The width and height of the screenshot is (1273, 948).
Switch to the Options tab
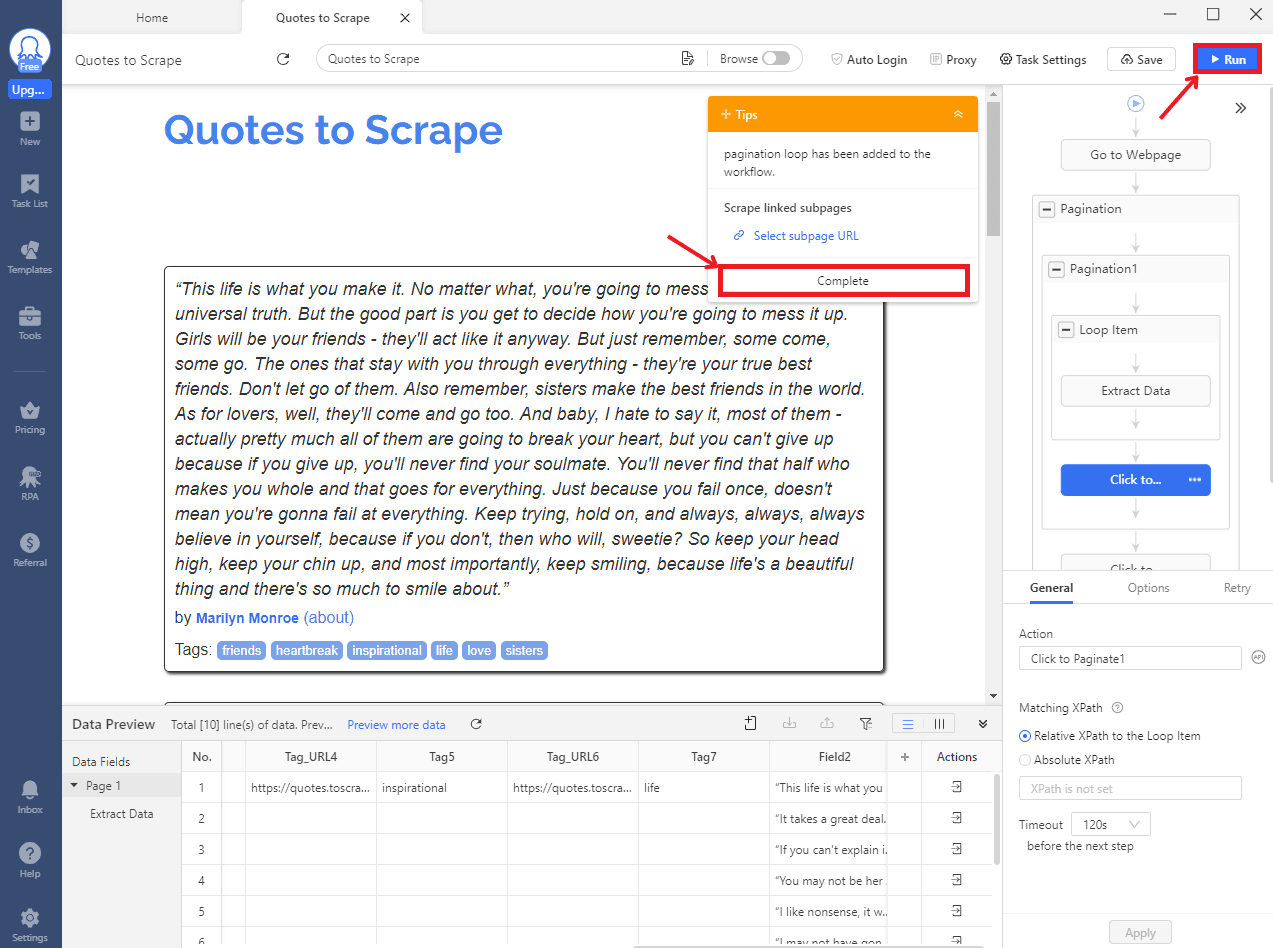1148,588
